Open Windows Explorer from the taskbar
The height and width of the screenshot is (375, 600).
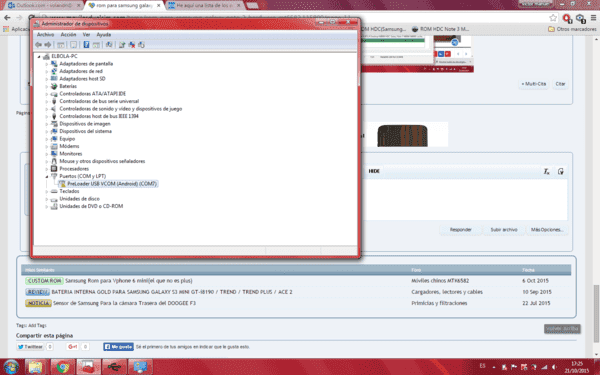pyautogui.click(x=36, y=367)
